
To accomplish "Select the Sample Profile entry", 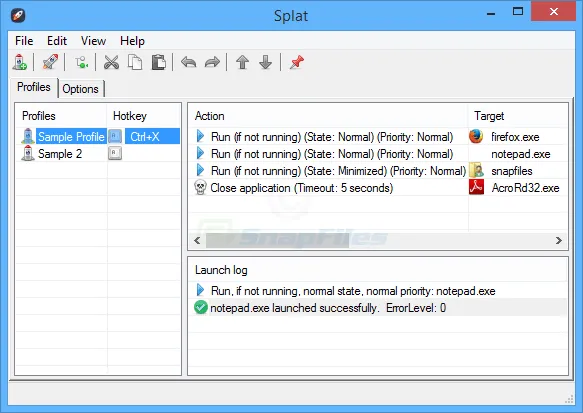I will [71, 136].
